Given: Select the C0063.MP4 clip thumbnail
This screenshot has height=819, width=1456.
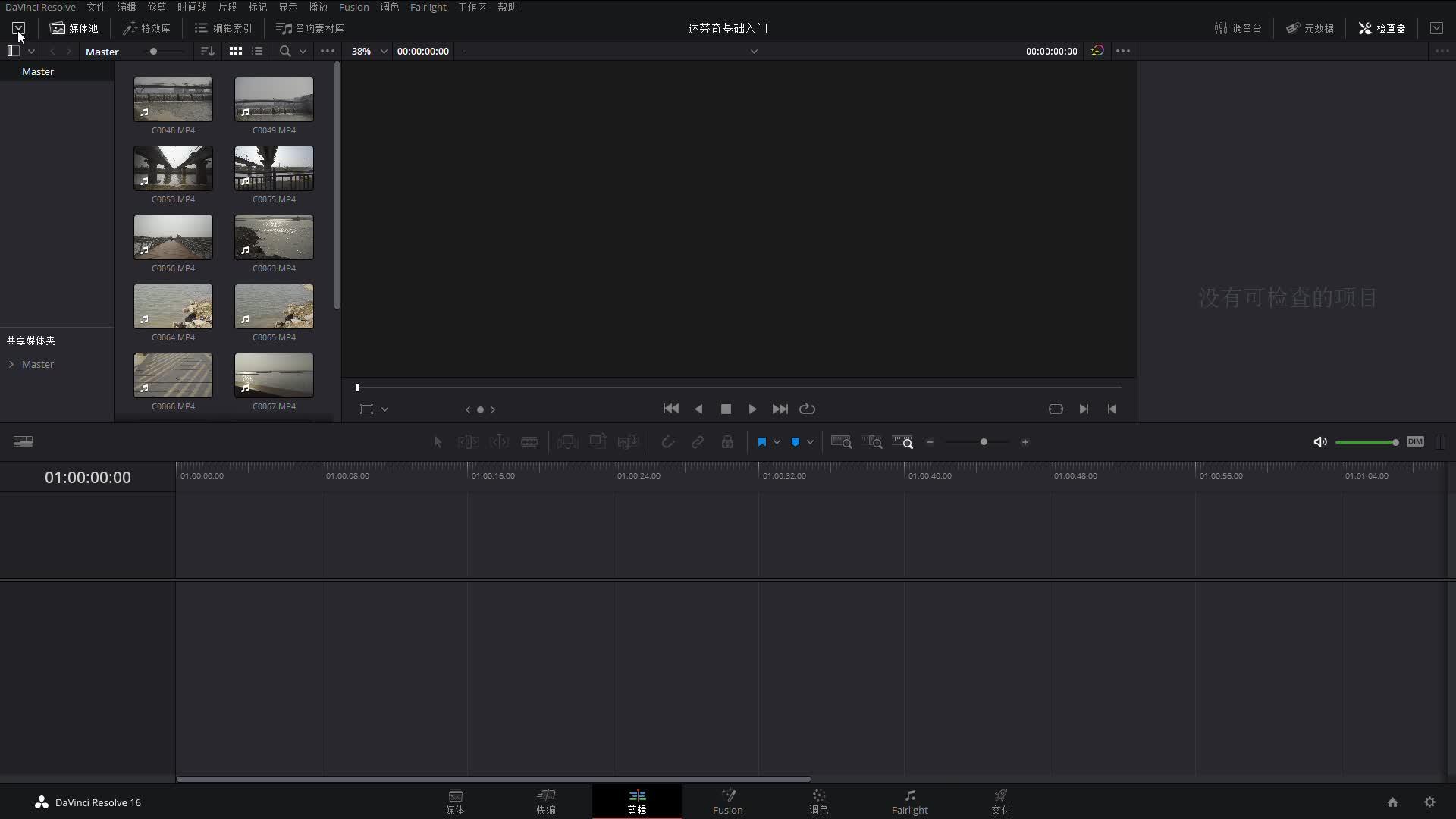Looking at the screenshot, I should click(x=274, y=237).
